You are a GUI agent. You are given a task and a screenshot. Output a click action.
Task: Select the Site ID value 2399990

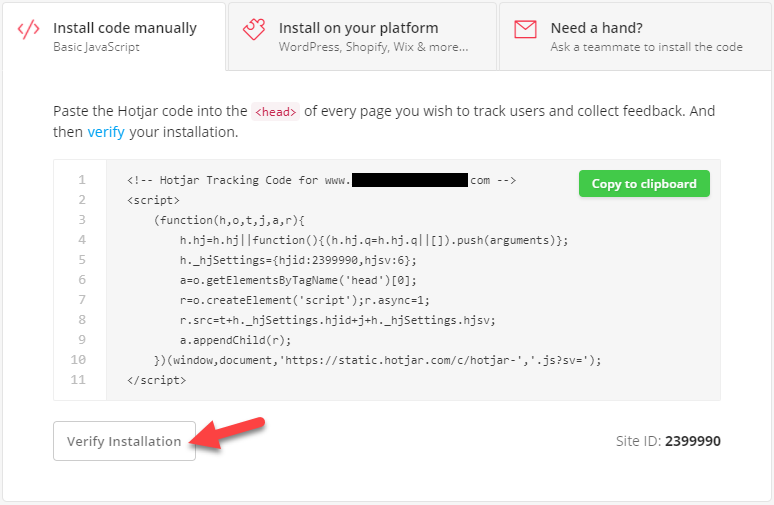(x=693, y=441)
